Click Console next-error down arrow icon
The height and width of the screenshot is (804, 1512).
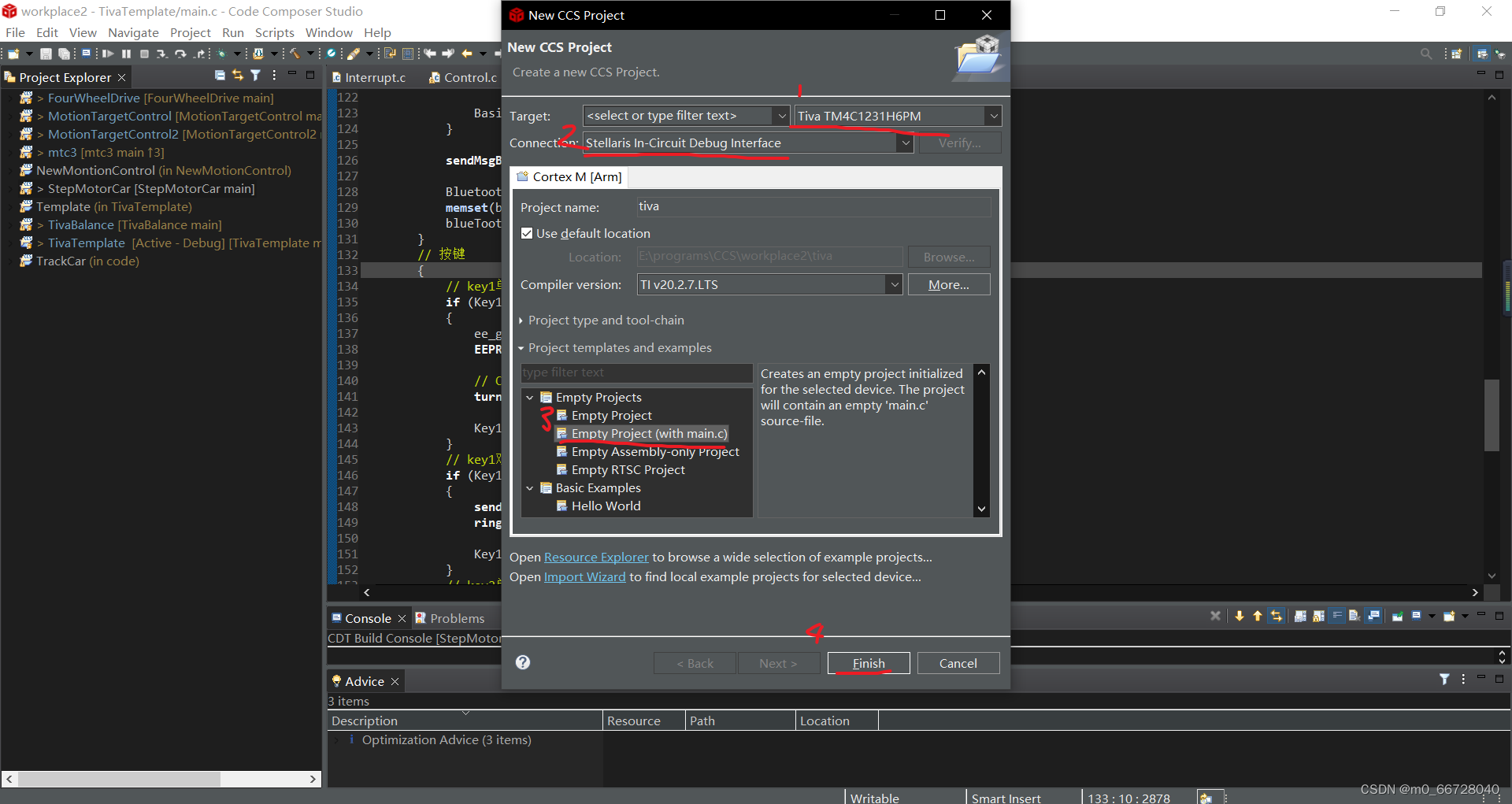coord(1240,616)
